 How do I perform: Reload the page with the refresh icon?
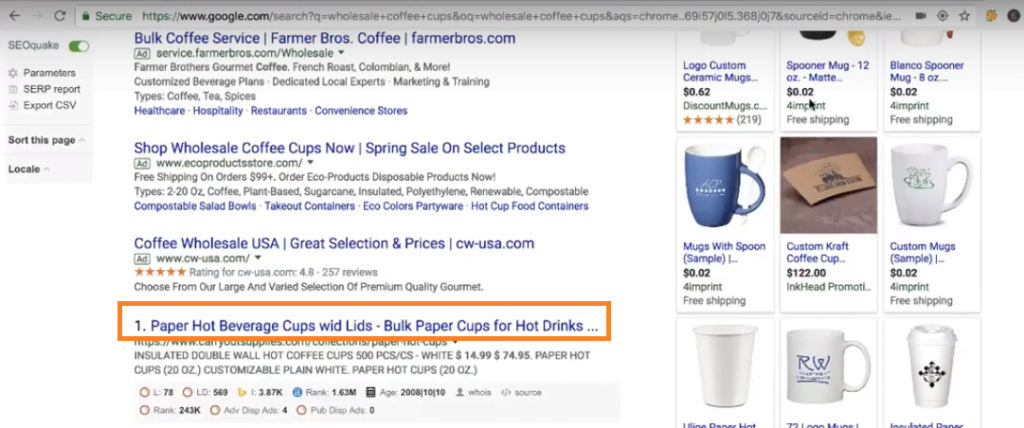(59, 15)
